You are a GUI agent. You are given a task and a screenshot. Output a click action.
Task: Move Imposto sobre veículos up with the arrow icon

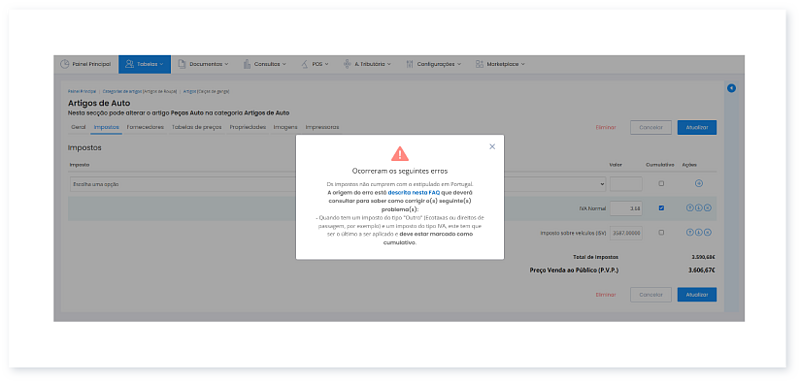click(x=689, y=233)
